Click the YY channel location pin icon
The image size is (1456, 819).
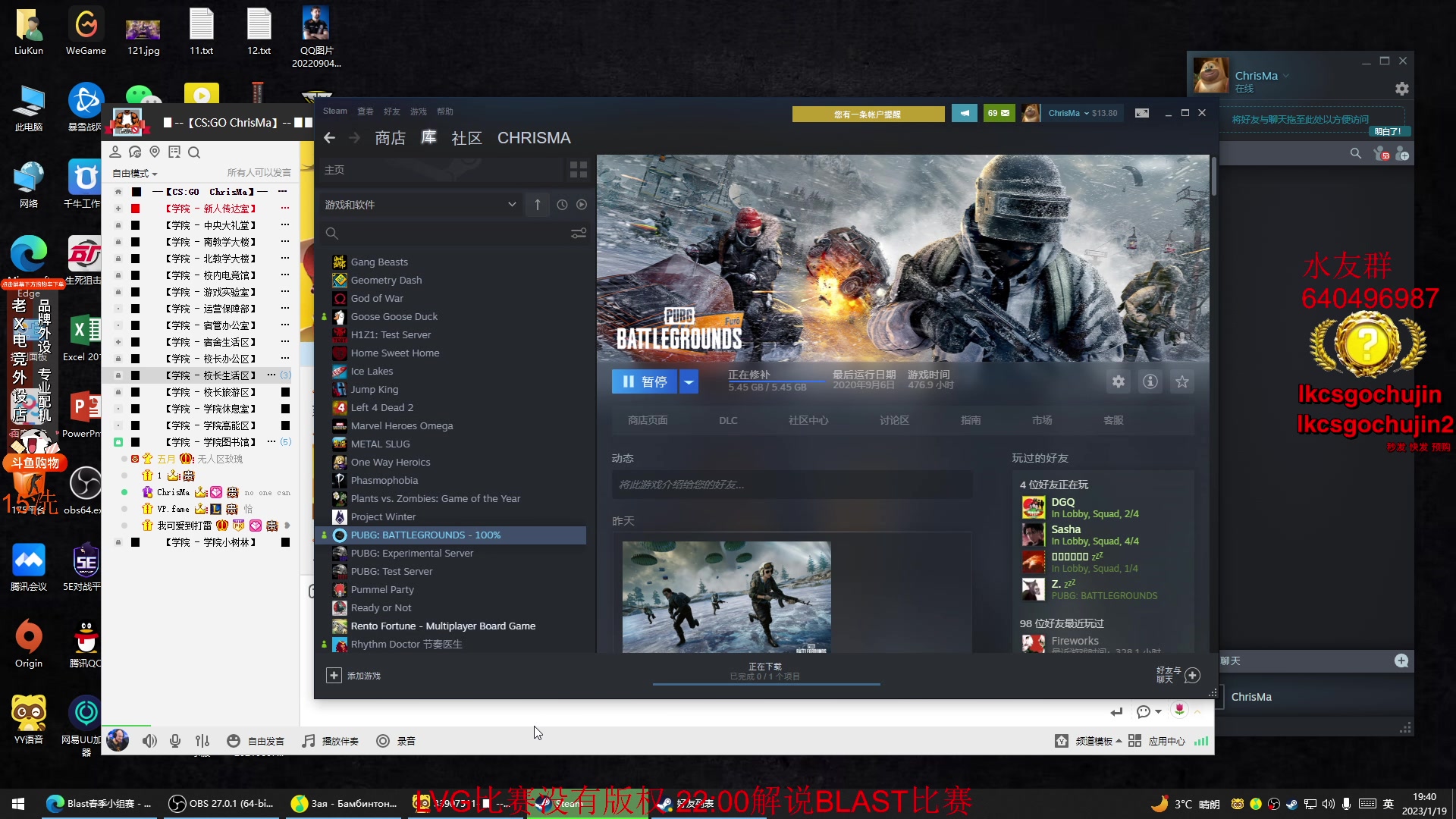pyautogui.click(x=155, y=152)
